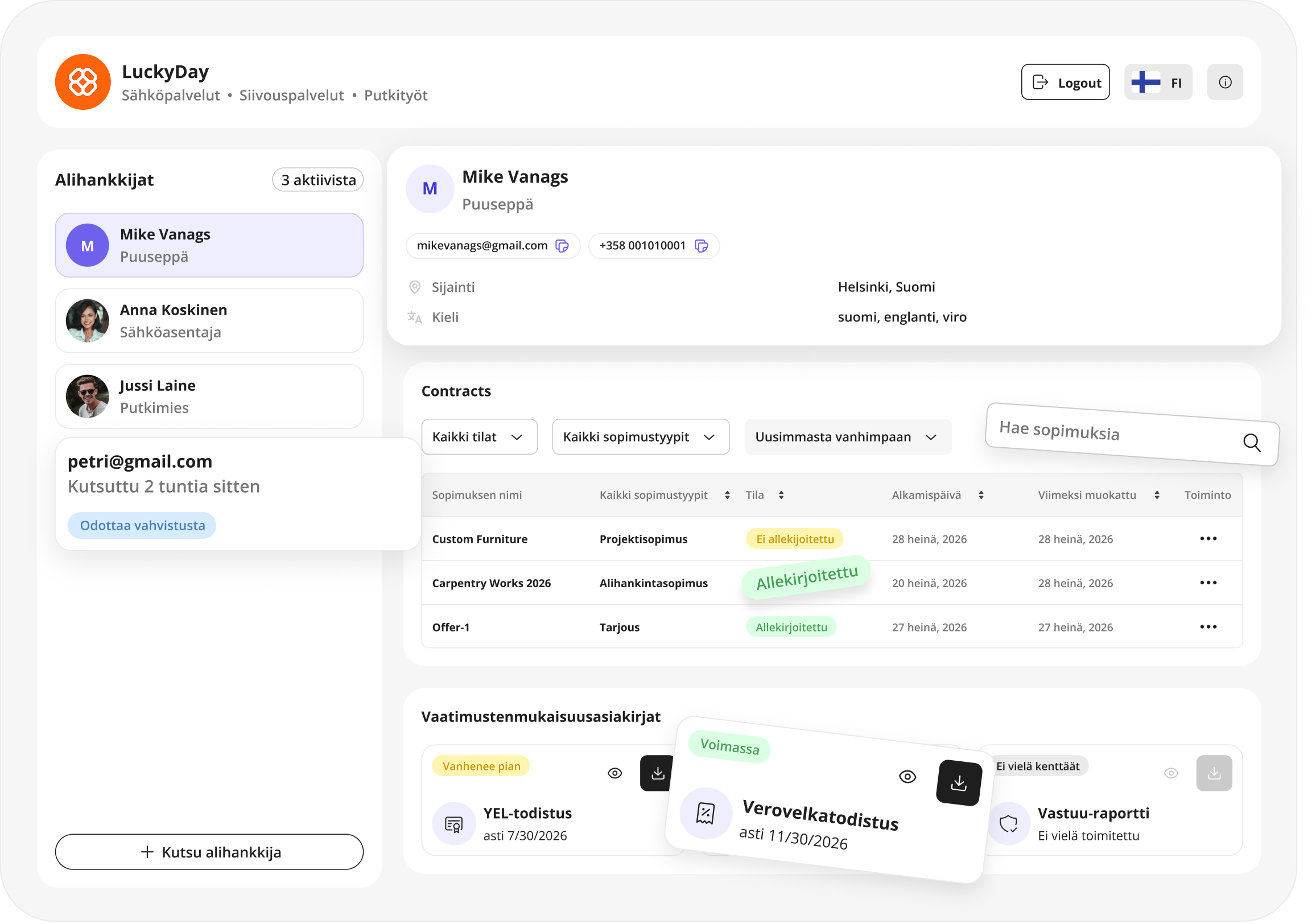Screen dimensions: 1316x924
Task: Open the Custom Furniture contract name
Action: coord(481,540)
